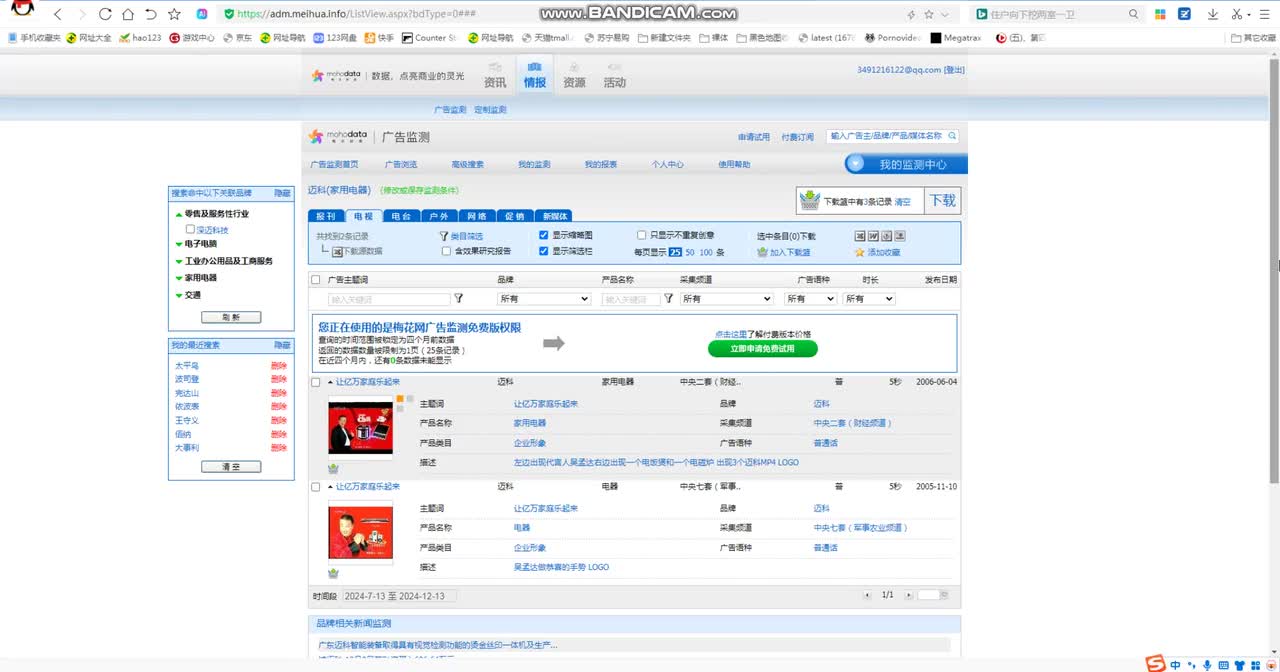The width and height of the screenshot is (1280, 672).
Task: Click the star icon beside 添加收藏
Action: (859, 252)
